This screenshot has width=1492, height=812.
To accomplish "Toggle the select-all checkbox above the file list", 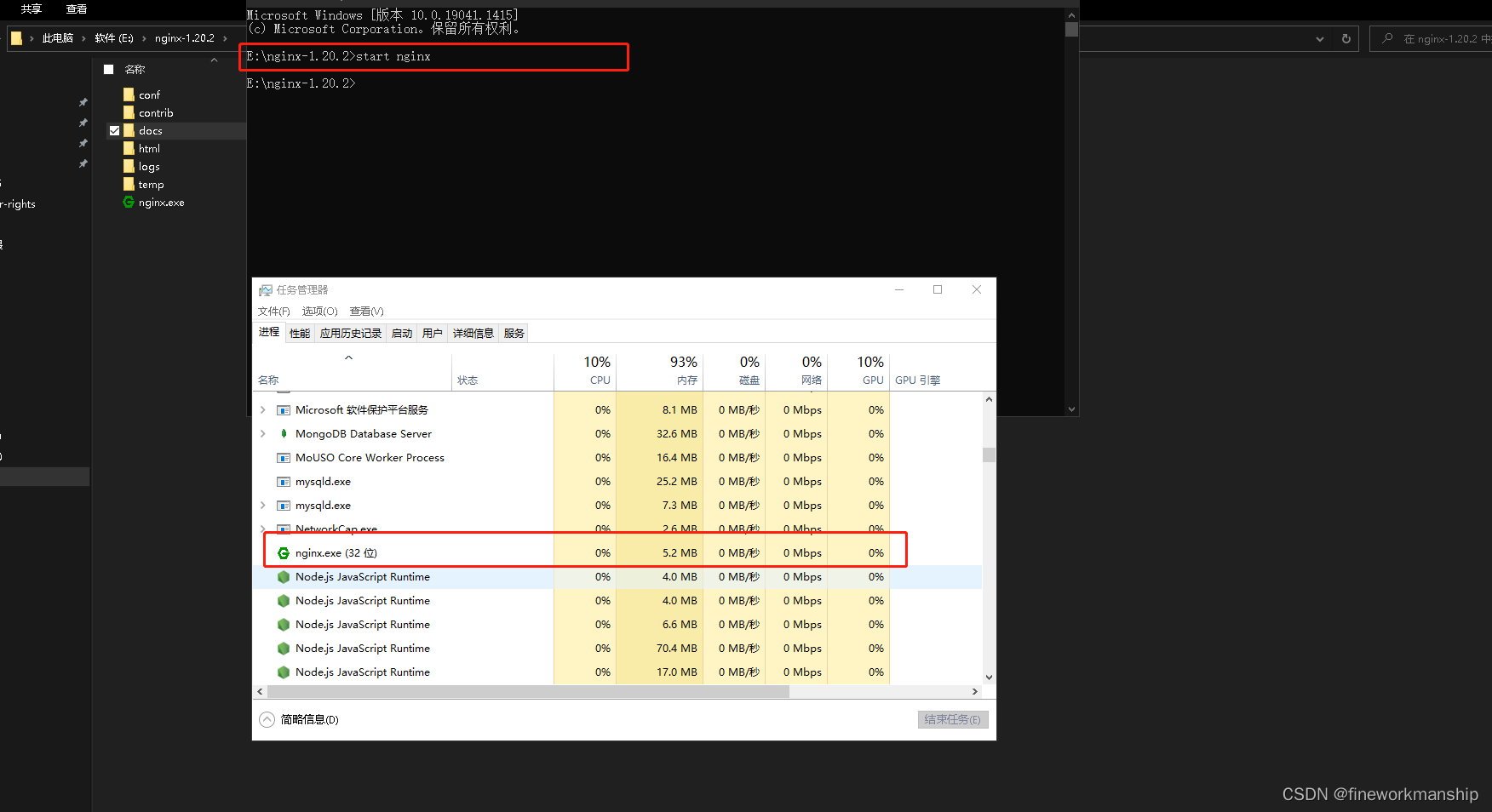I will [109, 69].
